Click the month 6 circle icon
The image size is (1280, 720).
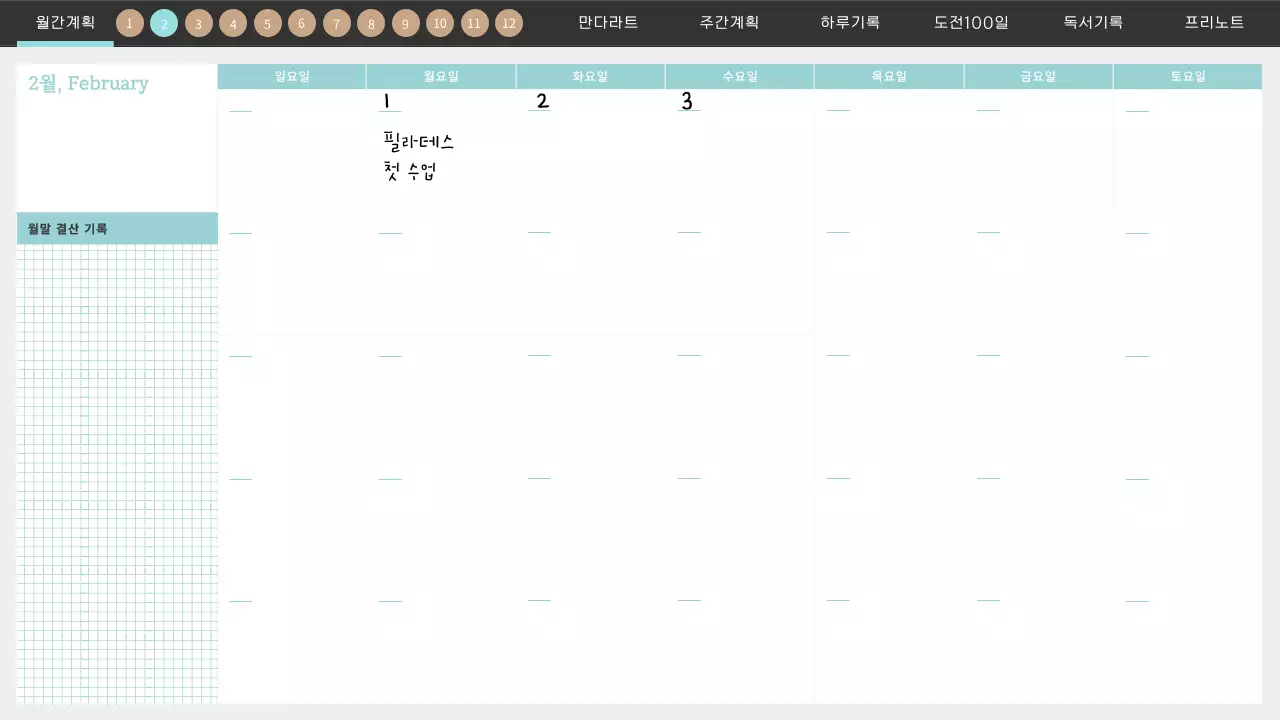coord(302,23)
